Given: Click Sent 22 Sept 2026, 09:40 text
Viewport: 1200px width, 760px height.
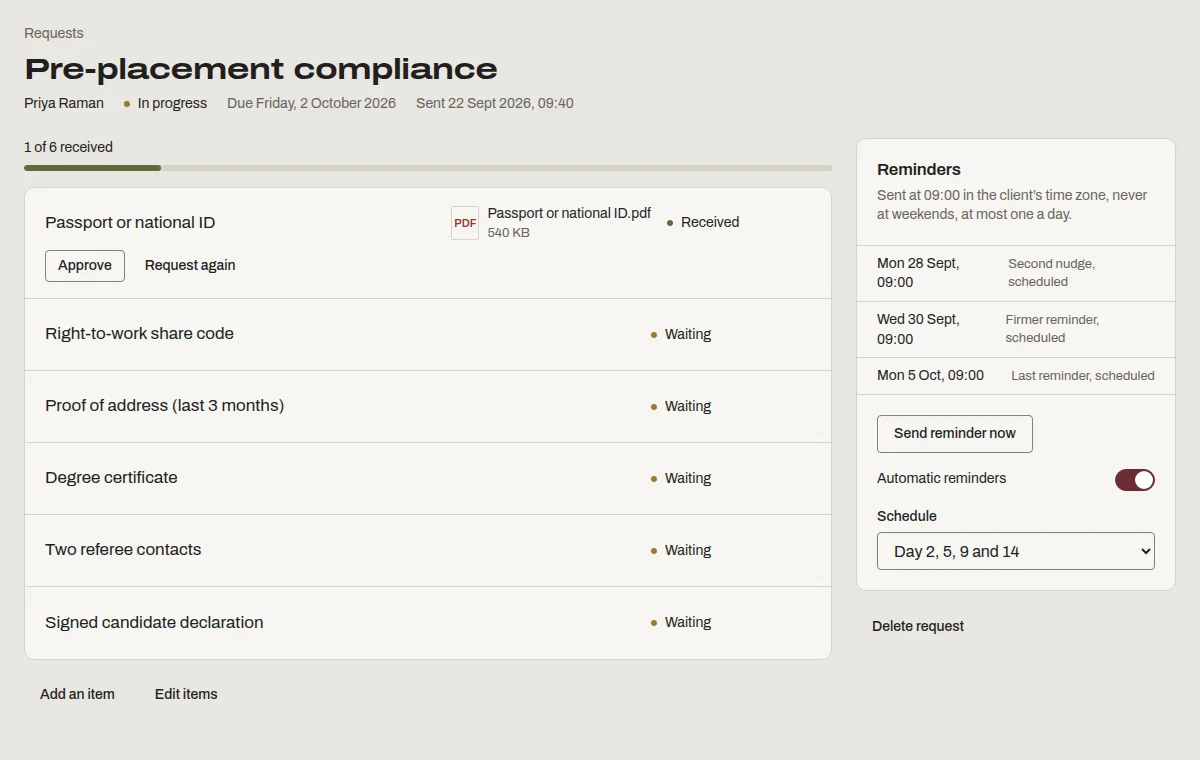Looking at the screenshot, I should pos(495,103).
